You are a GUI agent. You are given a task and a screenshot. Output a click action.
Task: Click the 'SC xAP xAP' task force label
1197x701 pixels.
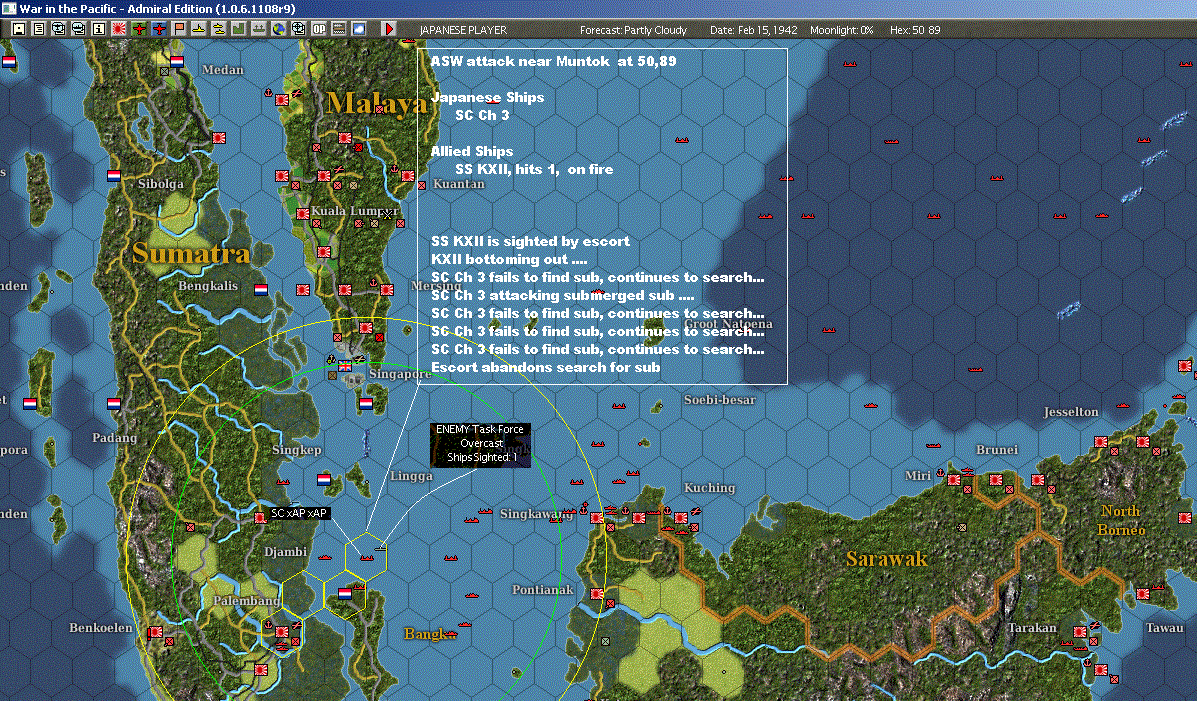(x=298, y=513)
